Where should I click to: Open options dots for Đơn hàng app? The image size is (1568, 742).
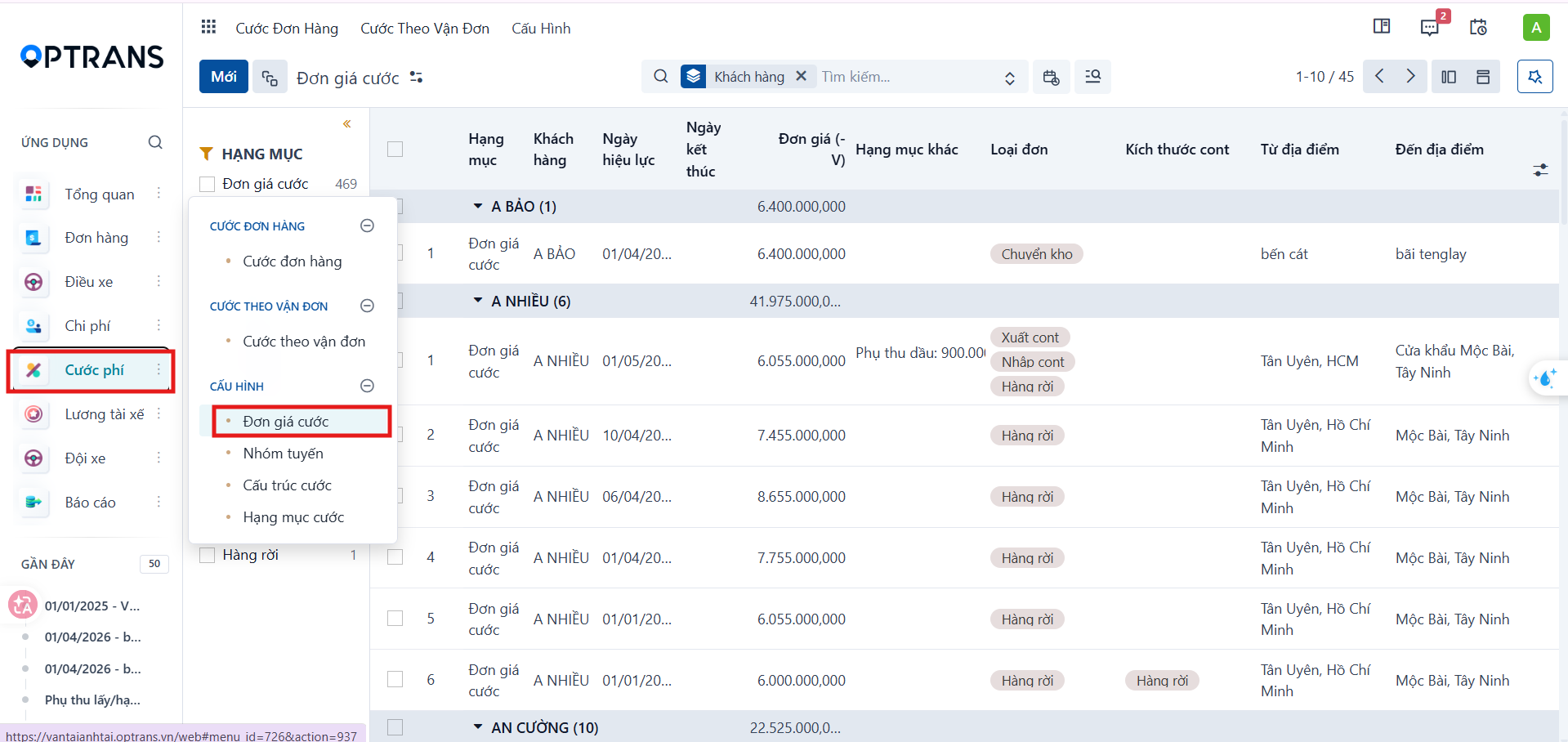tap(159, 238)
